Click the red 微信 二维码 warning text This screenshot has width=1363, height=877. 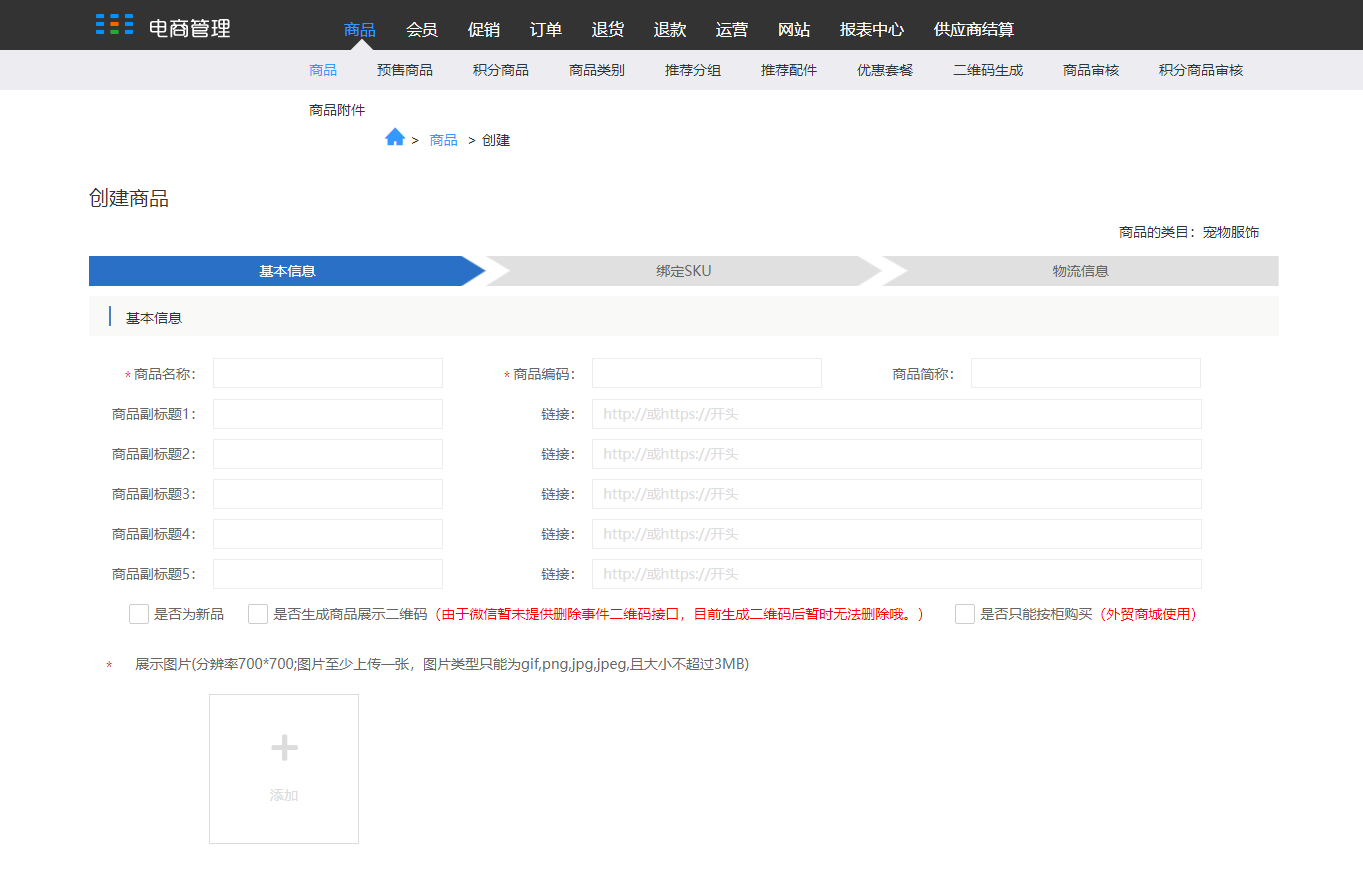pos(679,614)
